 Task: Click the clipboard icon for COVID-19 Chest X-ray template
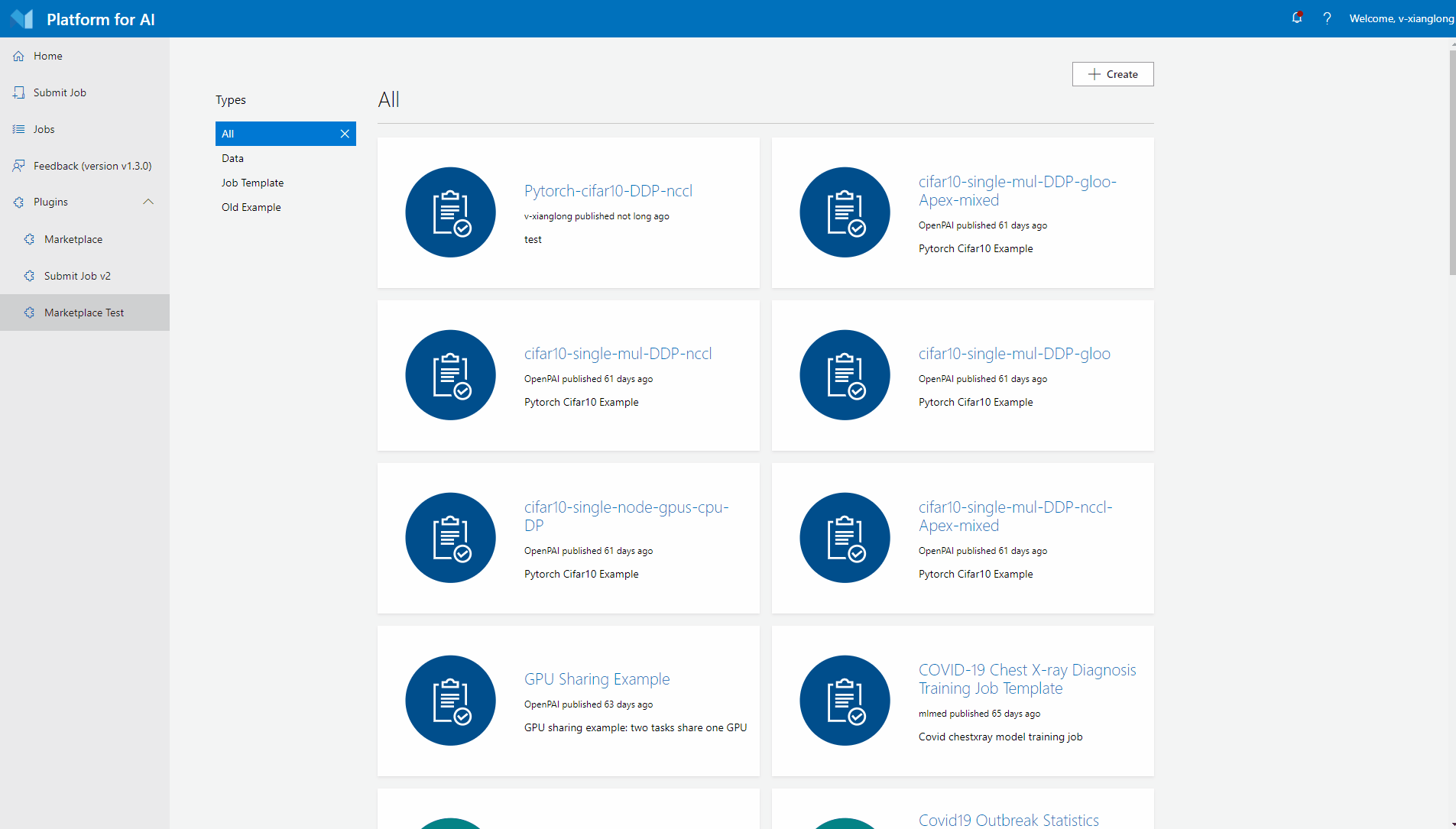pos(845,701)
